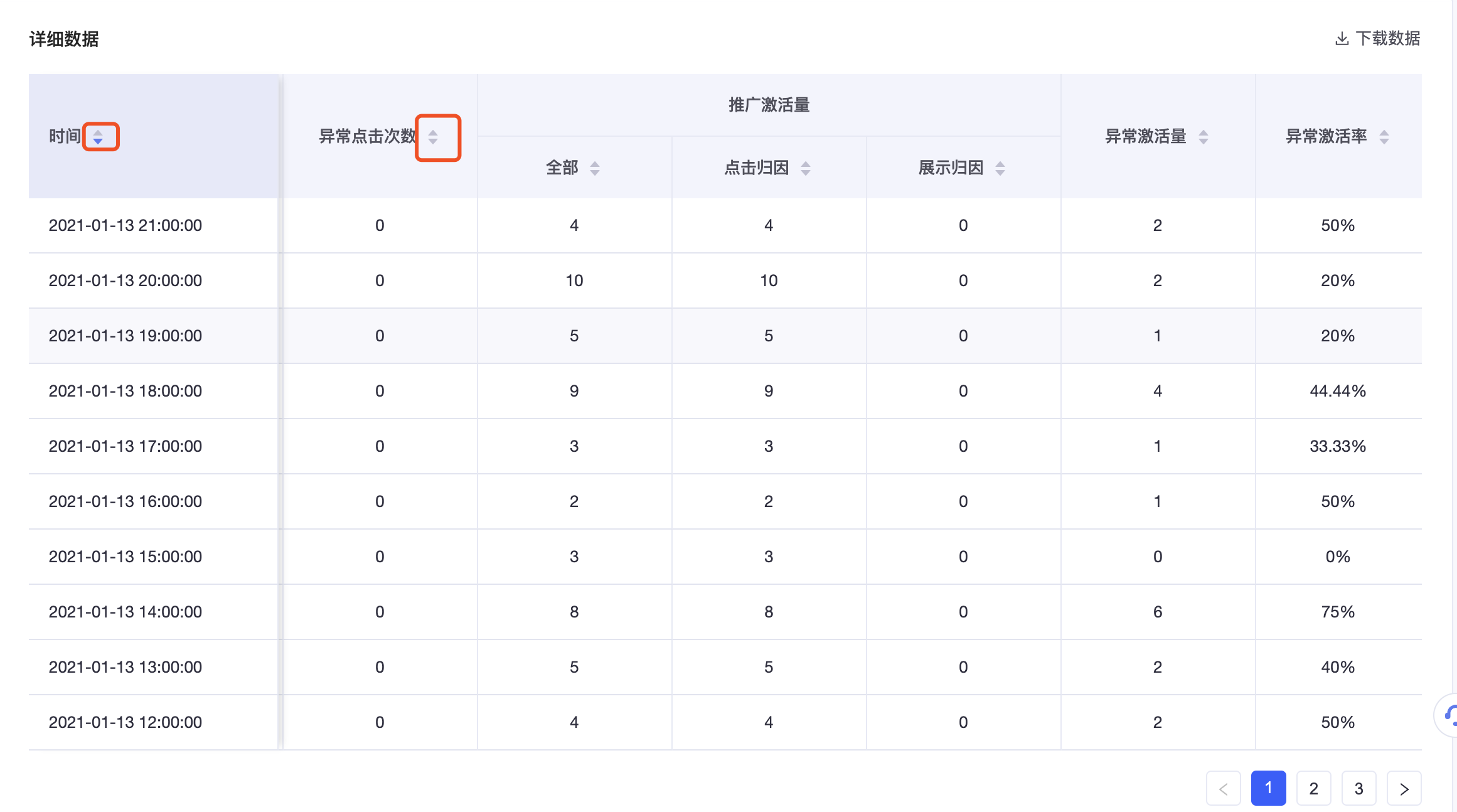The image size is (1457, 812).
Task: Click the 异常激活率 header label
Action: point(1326,137)
